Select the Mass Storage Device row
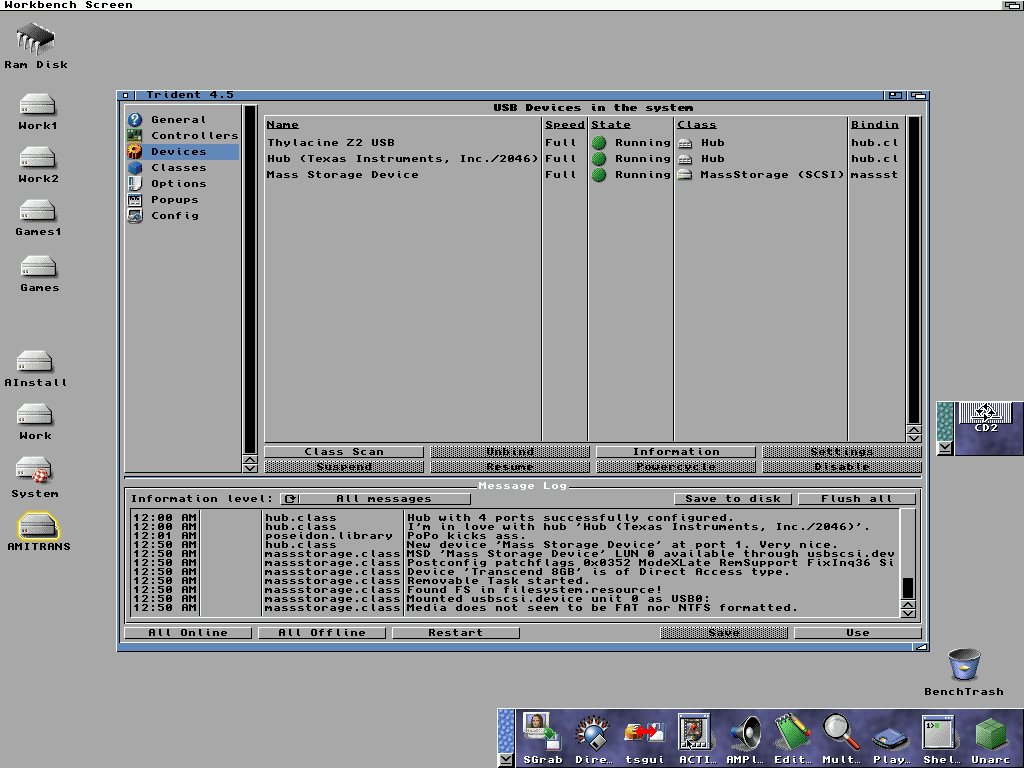The height and width of the screenshot is (768, 1024). pyautogui.click(x=584, y=174)
